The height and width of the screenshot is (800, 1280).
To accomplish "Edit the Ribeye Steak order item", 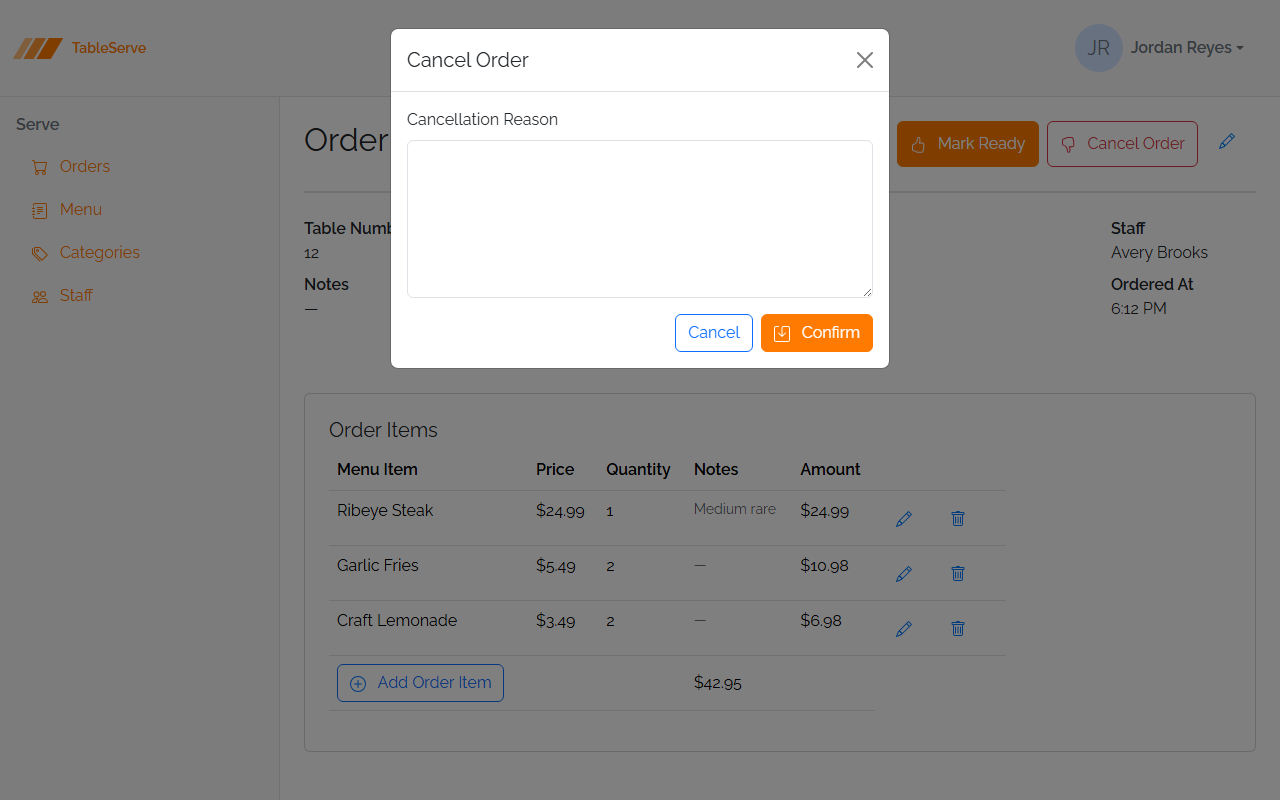I will [x=904, y=519].
